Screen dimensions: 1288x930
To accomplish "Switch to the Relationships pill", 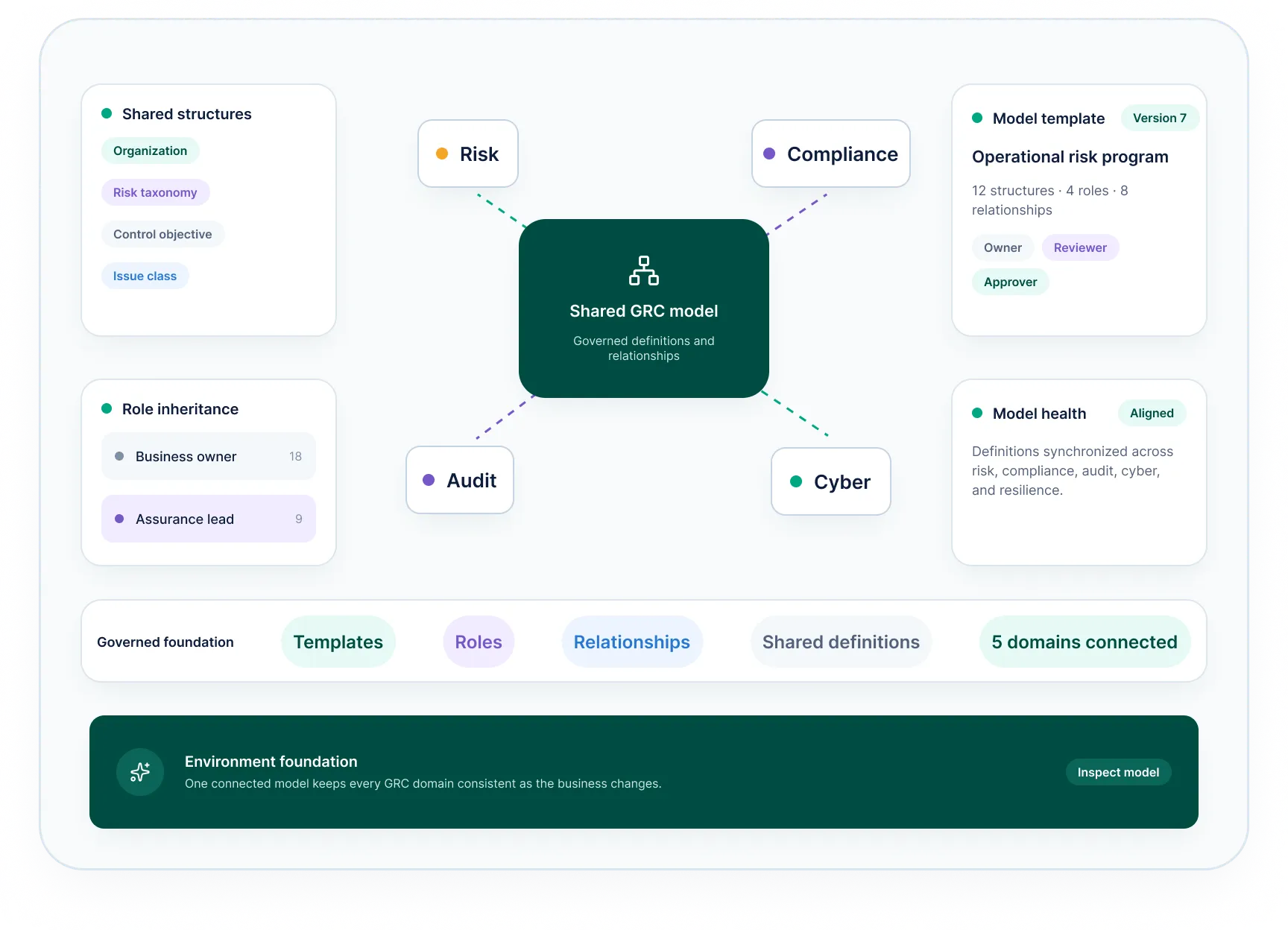I will point(632,642).
